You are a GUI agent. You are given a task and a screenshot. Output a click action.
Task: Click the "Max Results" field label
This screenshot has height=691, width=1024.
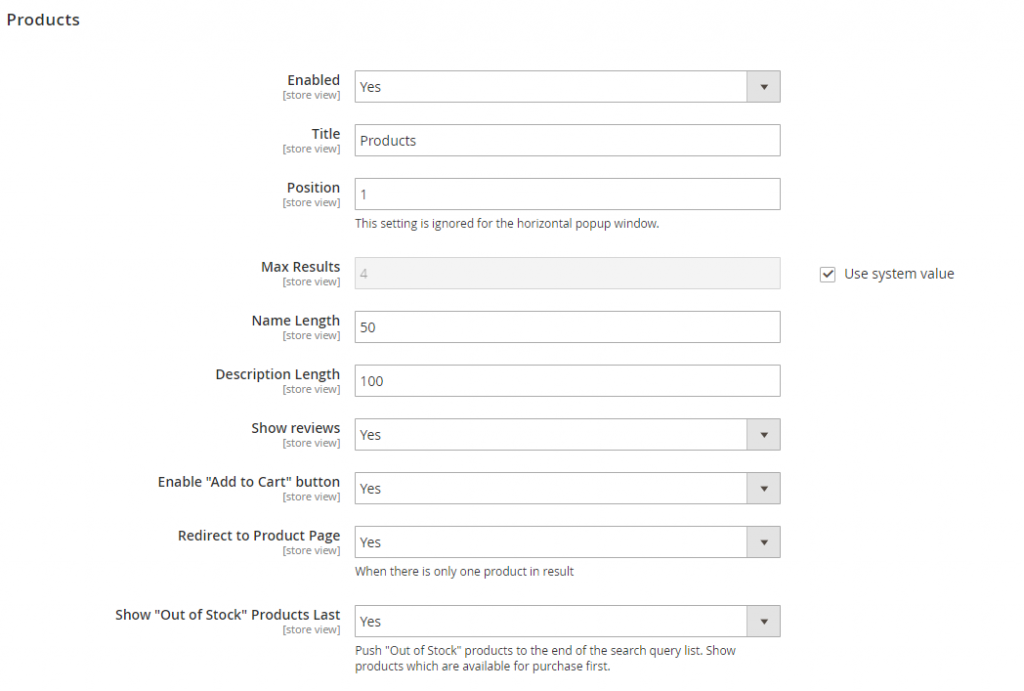click(300, 267)
